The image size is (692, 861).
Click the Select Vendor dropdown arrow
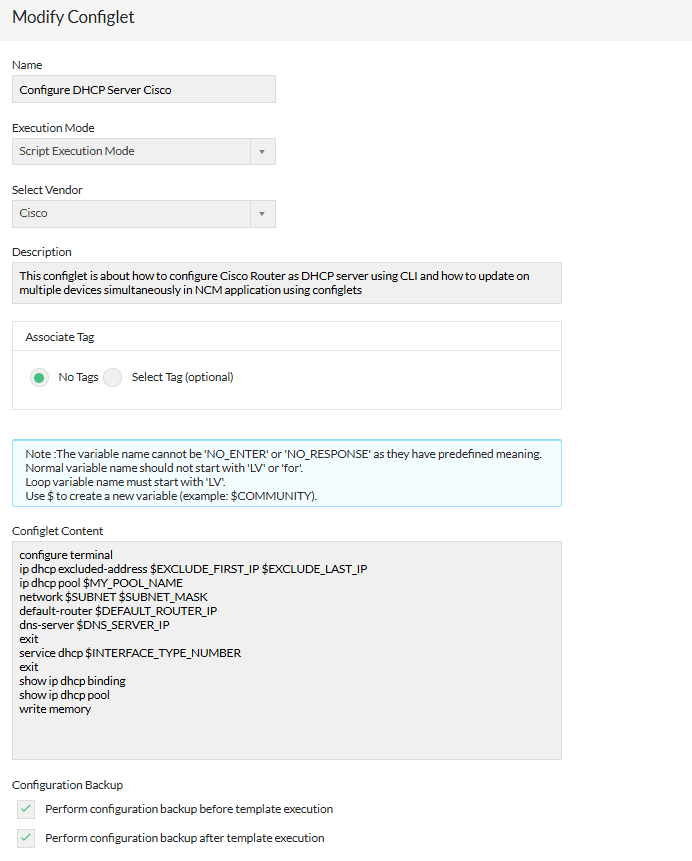264,213
